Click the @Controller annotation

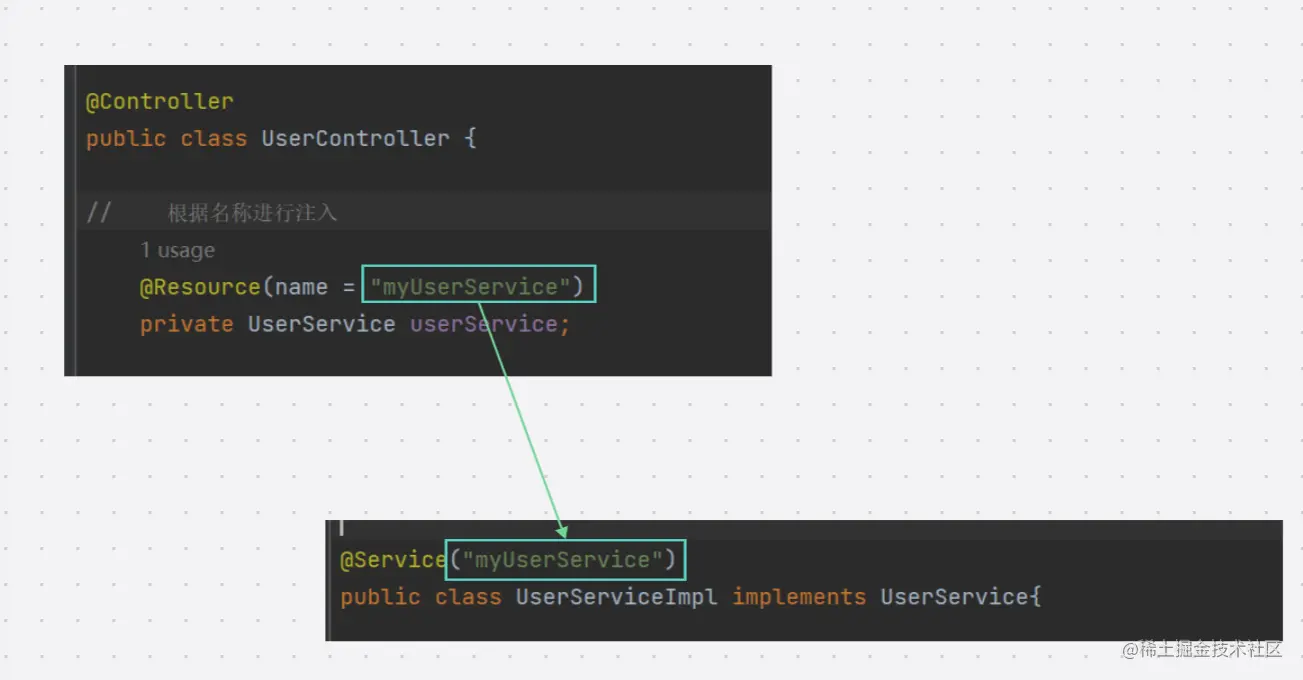pos(160,102)
